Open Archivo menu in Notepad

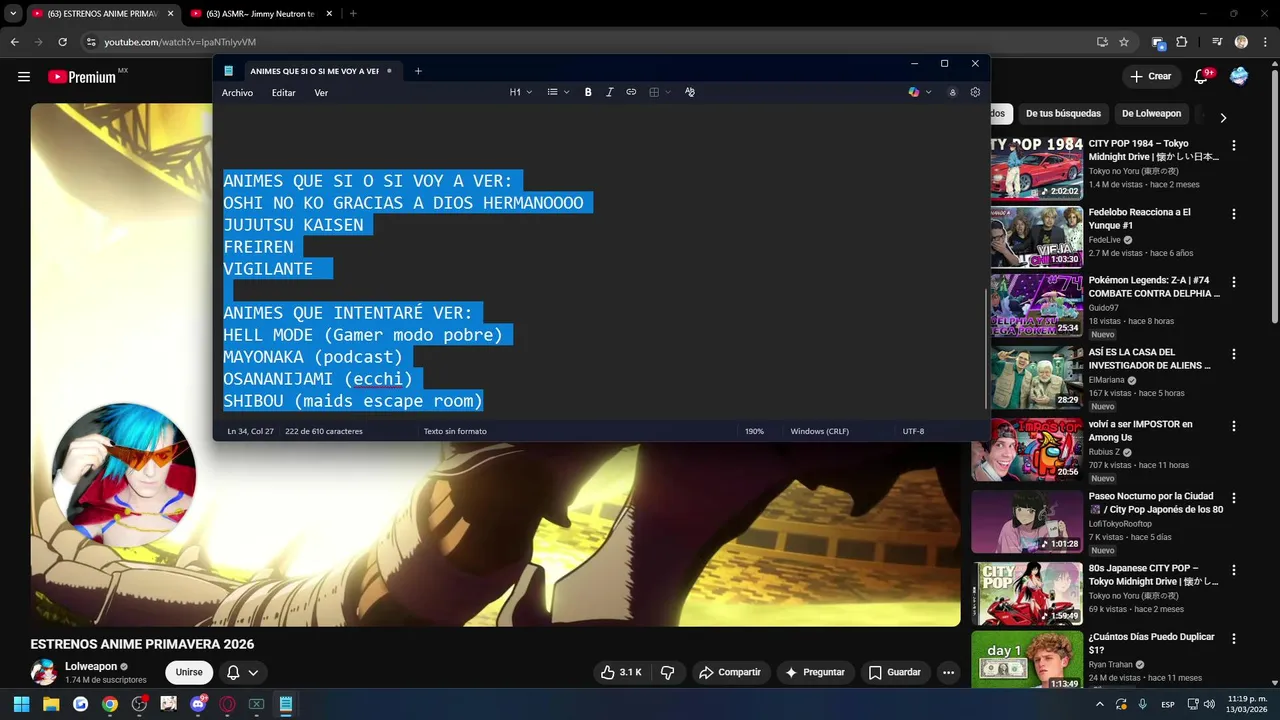coord(237,92)
